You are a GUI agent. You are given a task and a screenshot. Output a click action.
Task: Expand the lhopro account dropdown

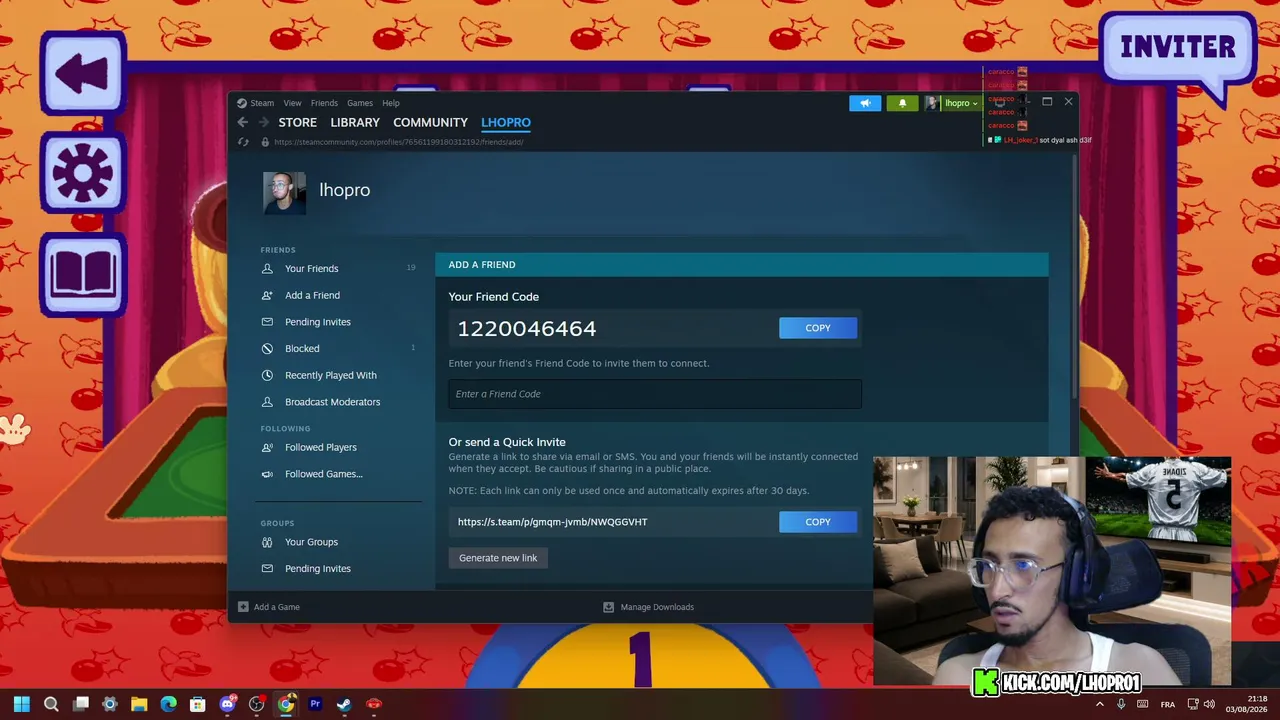point(961,103)
